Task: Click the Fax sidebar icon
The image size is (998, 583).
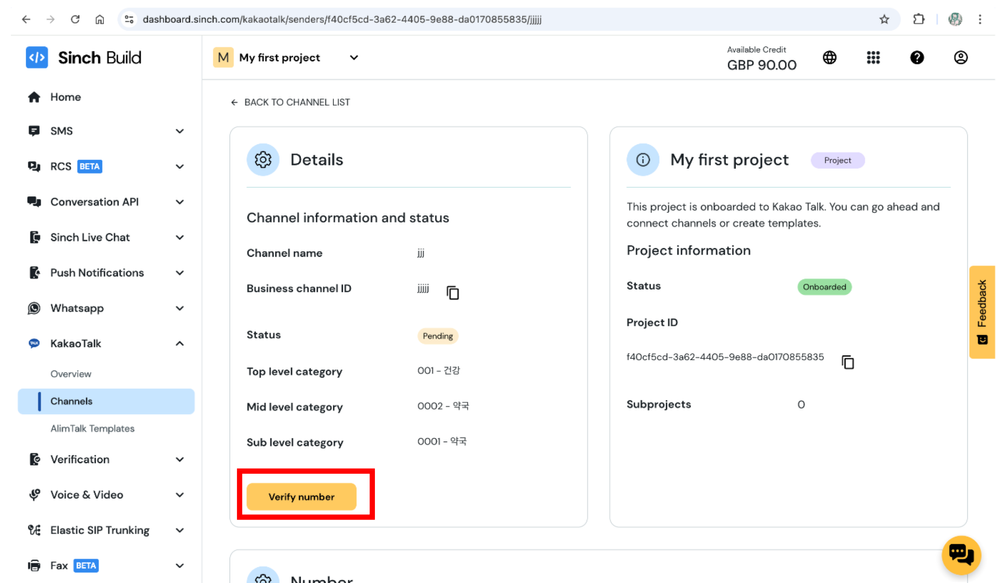Action: (34, 565)
